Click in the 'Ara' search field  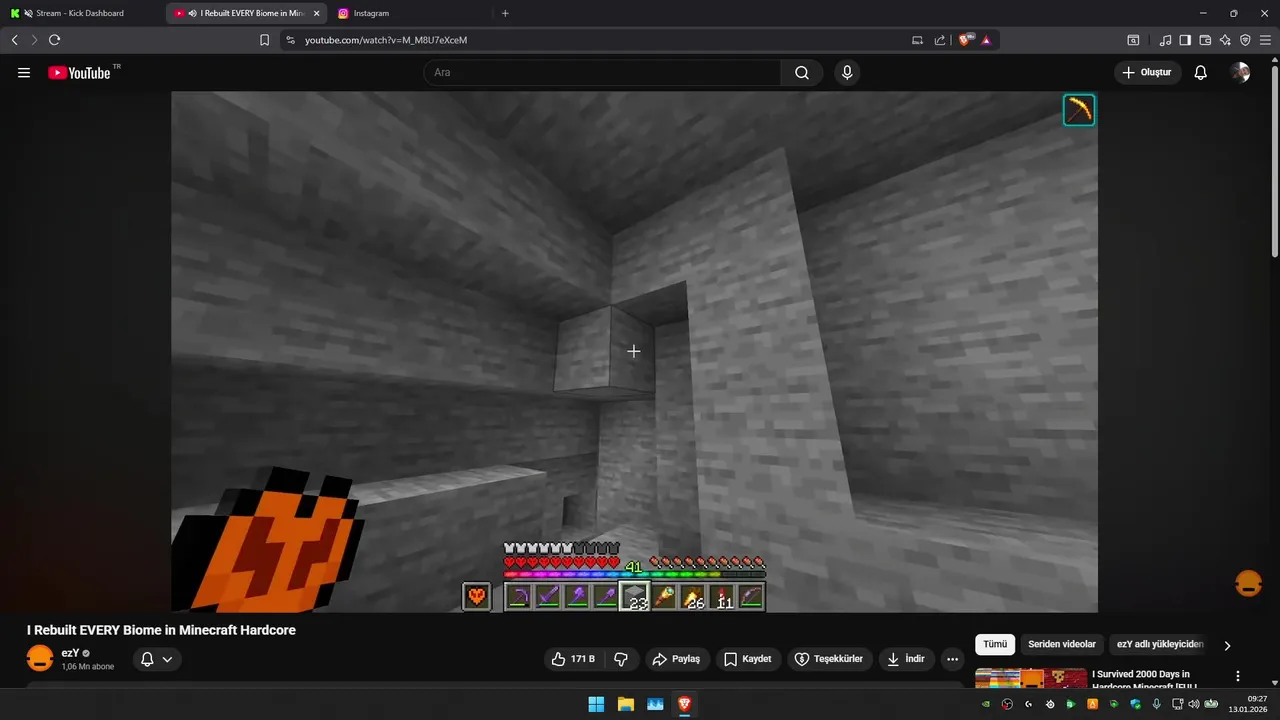pyautogui.click(x=602, y=73)
